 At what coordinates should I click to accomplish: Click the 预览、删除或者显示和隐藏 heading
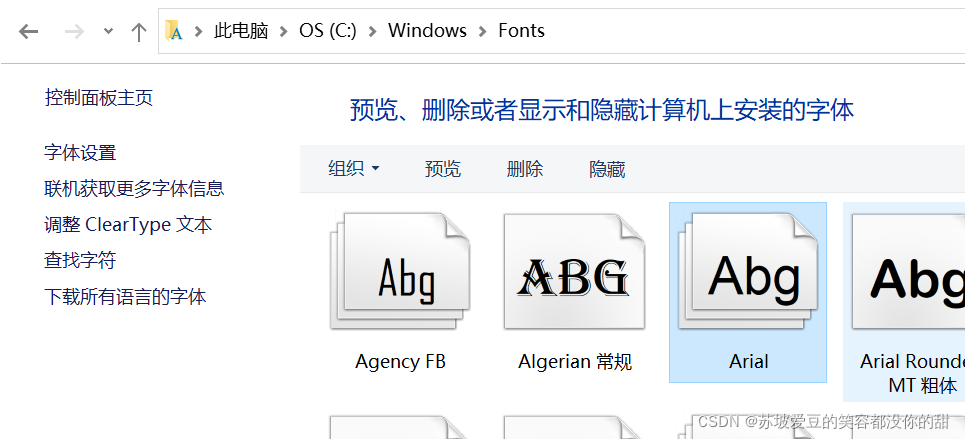(602, 110)
